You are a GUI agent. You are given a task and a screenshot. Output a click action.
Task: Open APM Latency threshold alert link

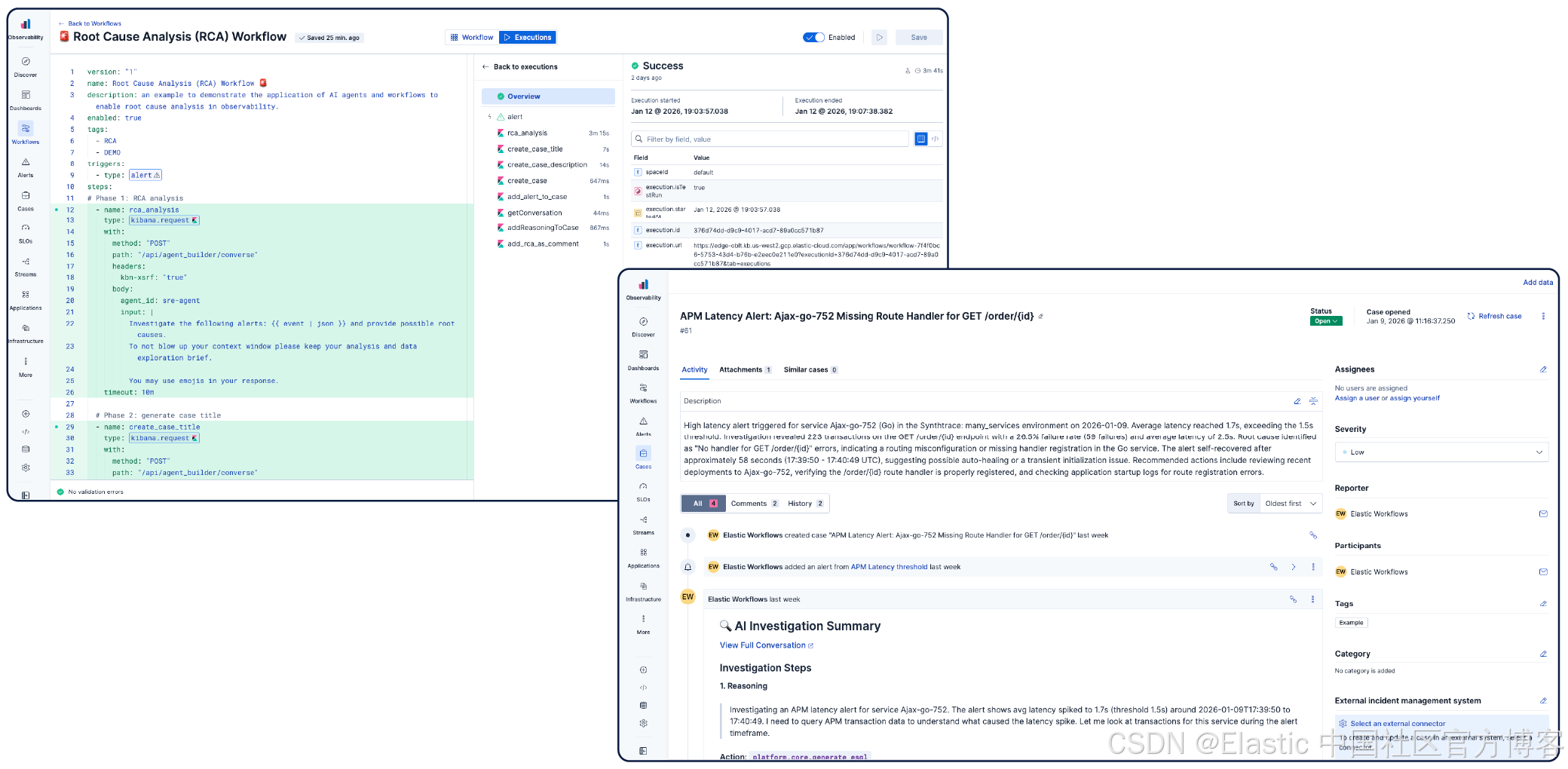click(x=889, y=567)
